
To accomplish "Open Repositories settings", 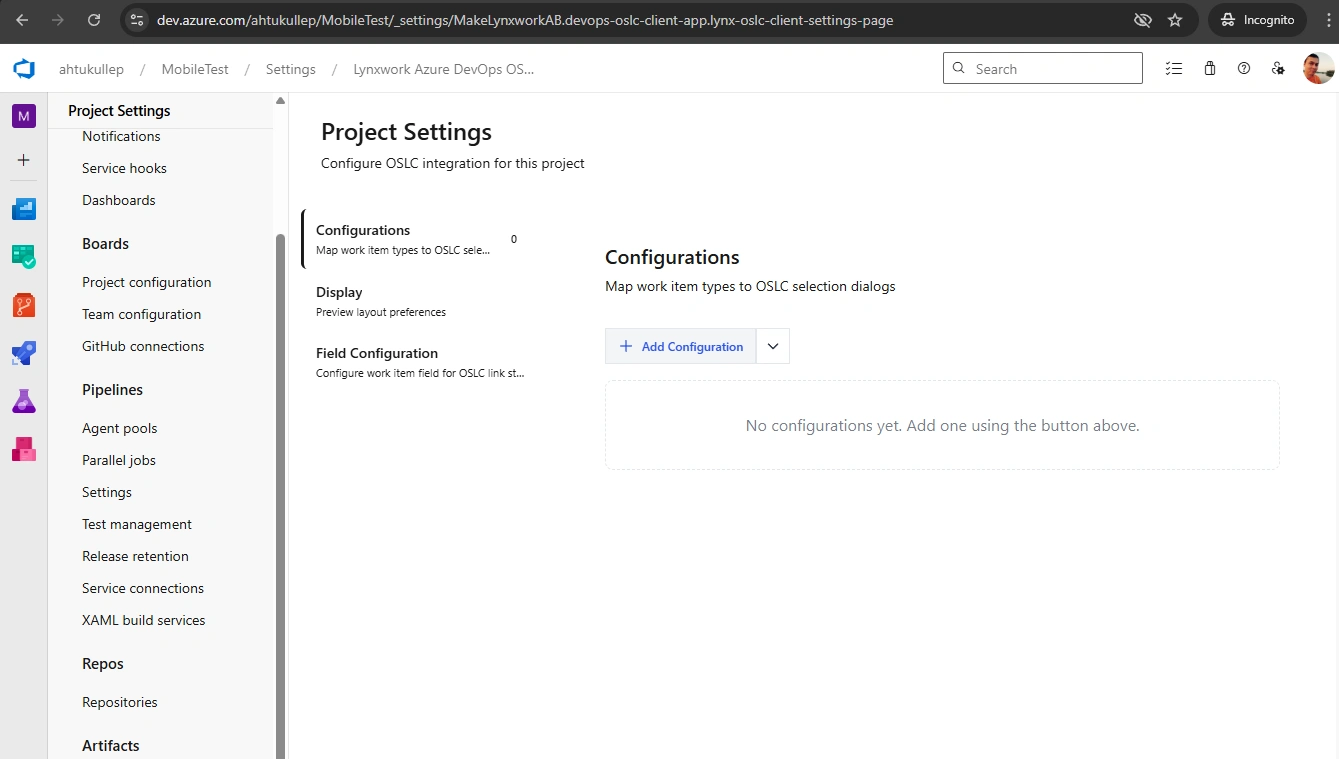I will [120, 702].
